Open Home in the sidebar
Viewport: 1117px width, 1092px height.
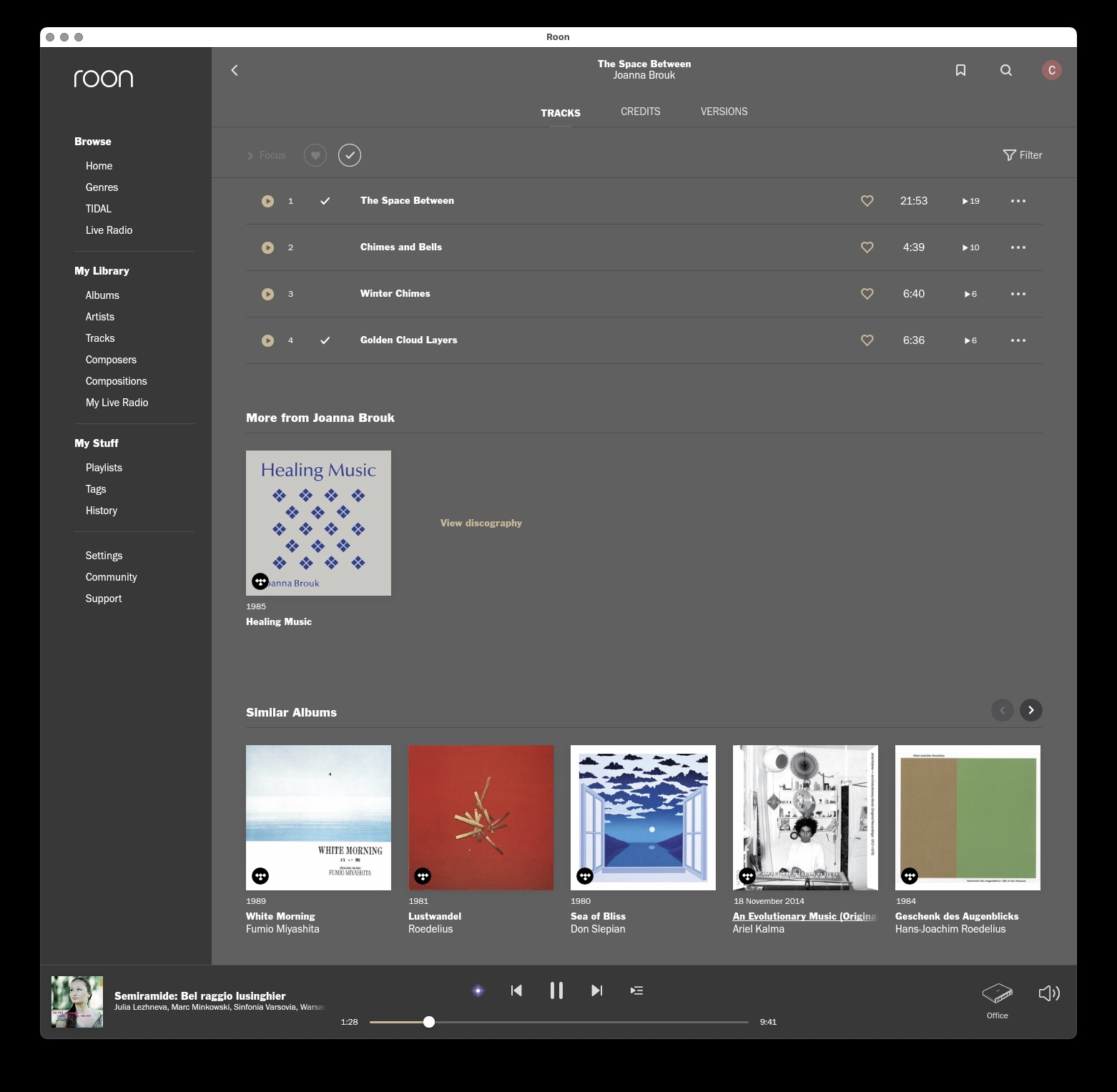[99, 166]
